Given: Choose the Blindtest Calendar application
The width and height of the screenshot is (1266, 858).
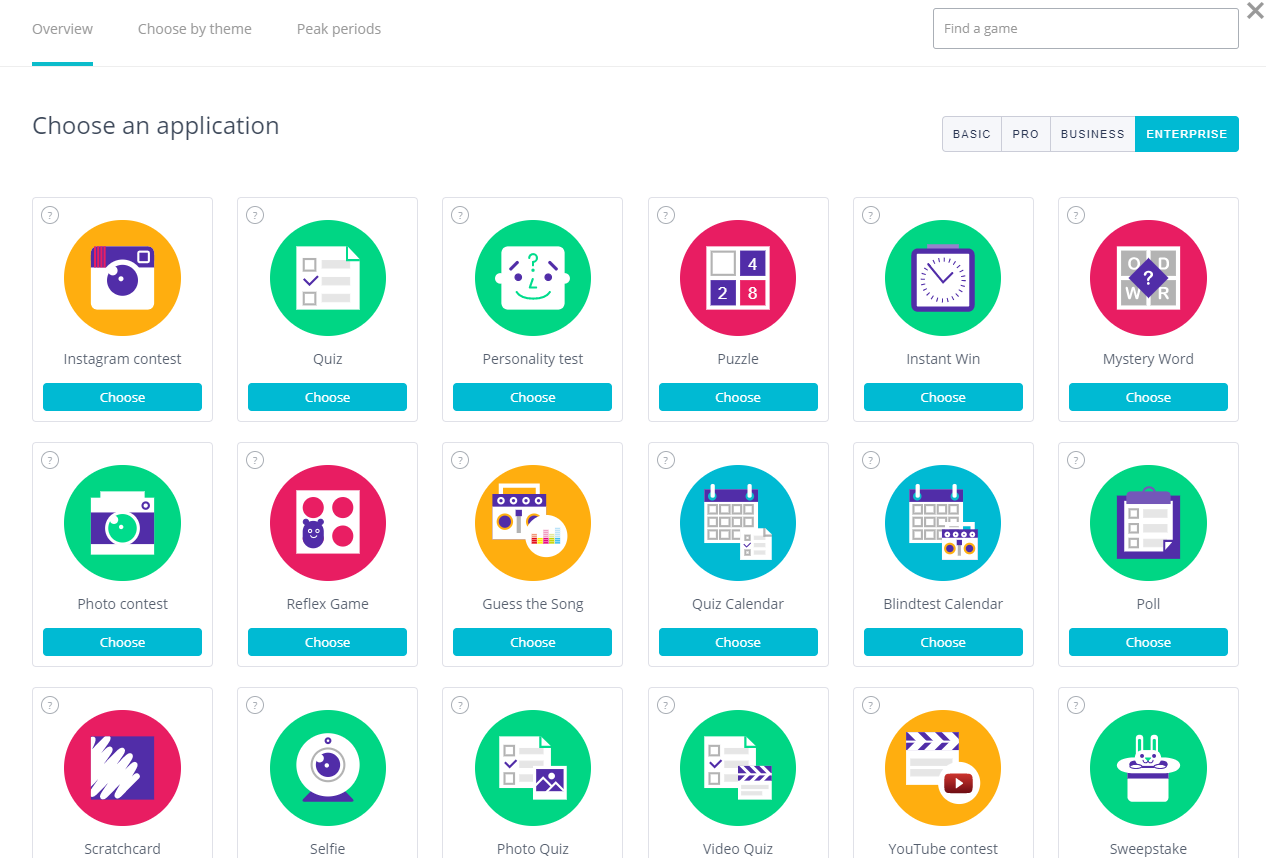Looking at the screenshot, I should 943,642.
